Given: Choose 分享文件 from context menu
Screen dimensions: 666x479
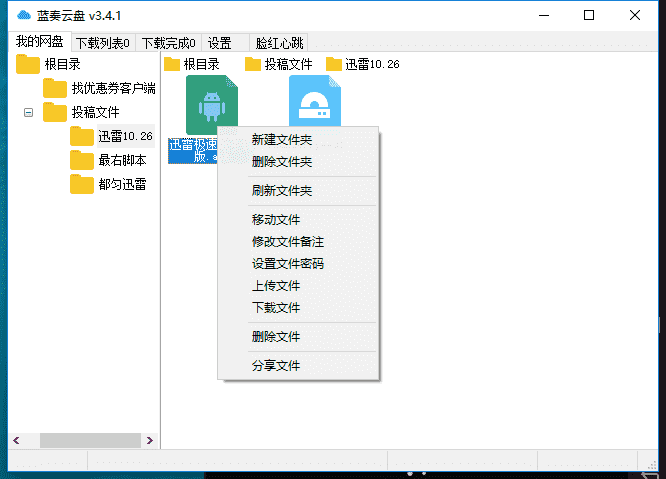Looking at the screenshot, I should [276, 366].
